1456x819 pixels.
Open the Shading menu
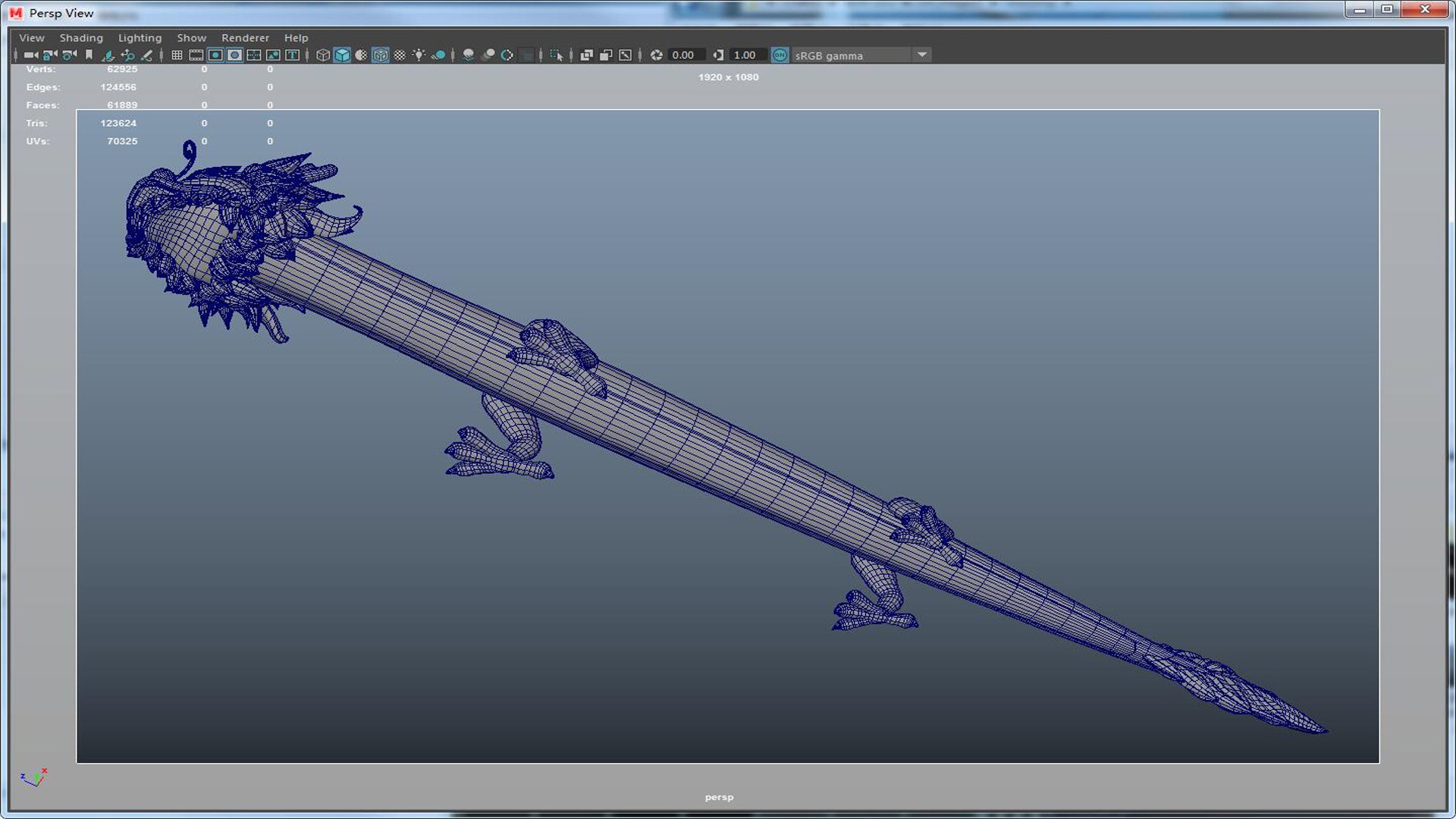coord(81,38)
